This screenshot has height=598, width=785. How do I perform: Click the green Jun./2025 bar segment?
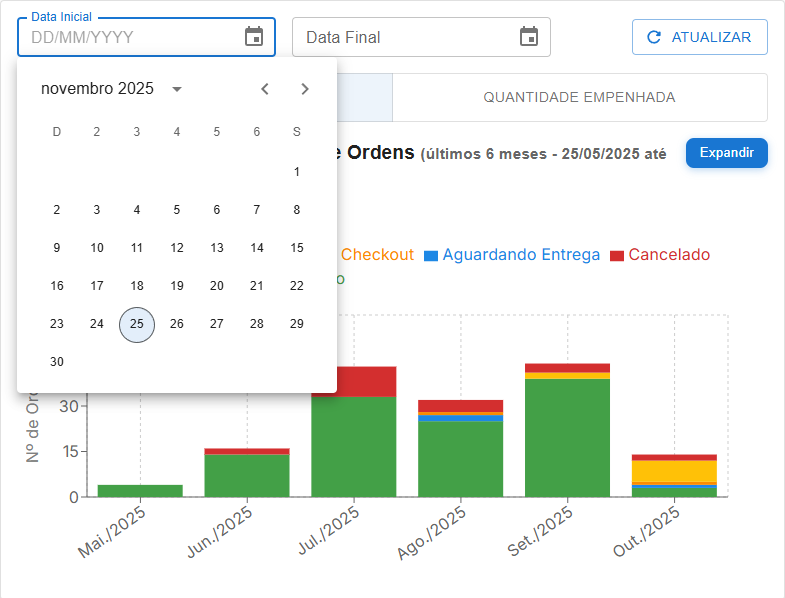pos(247,476)
